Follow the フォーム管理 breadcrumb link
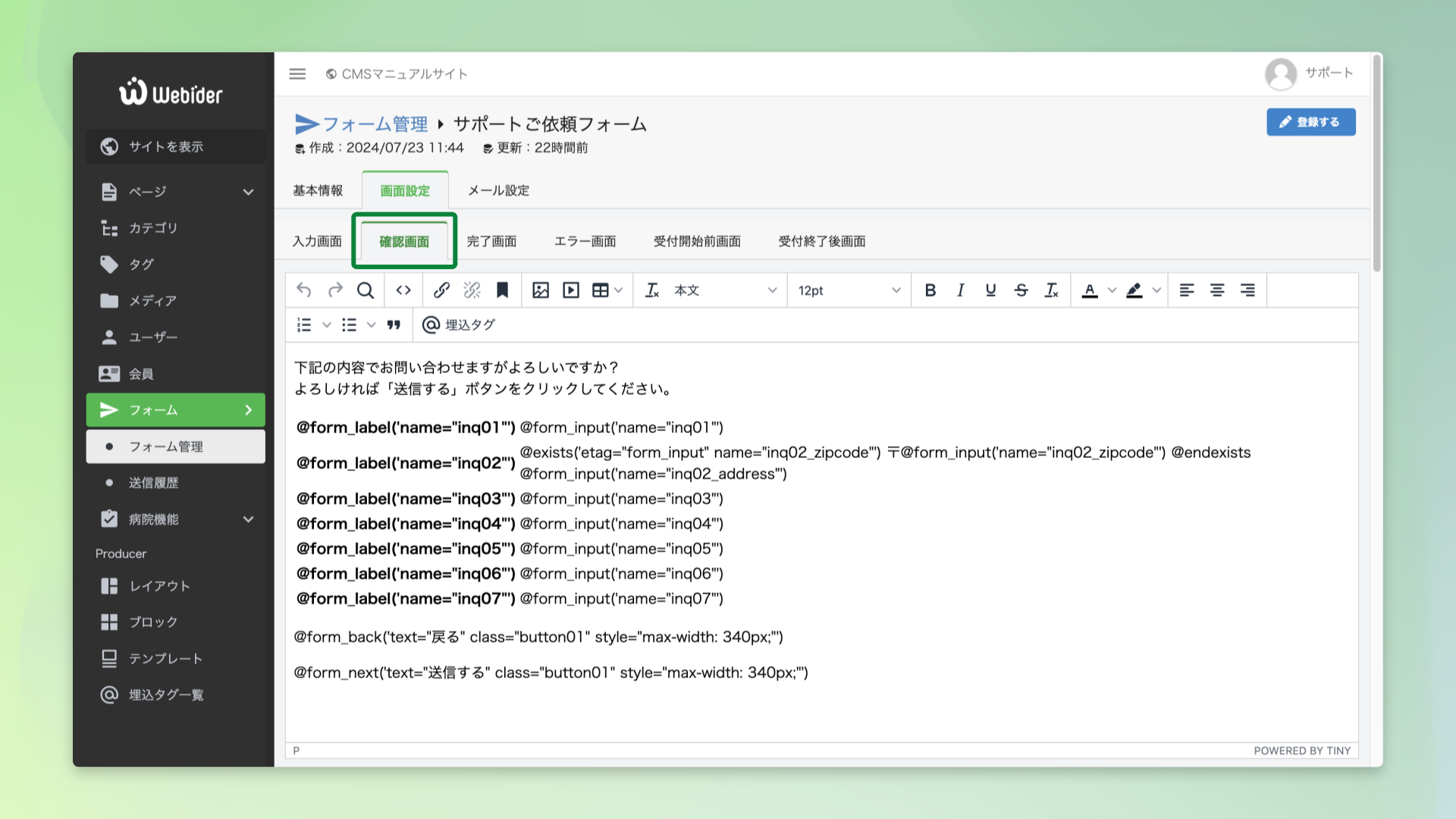Screen dimensions: 1456x819 point(375,124)
